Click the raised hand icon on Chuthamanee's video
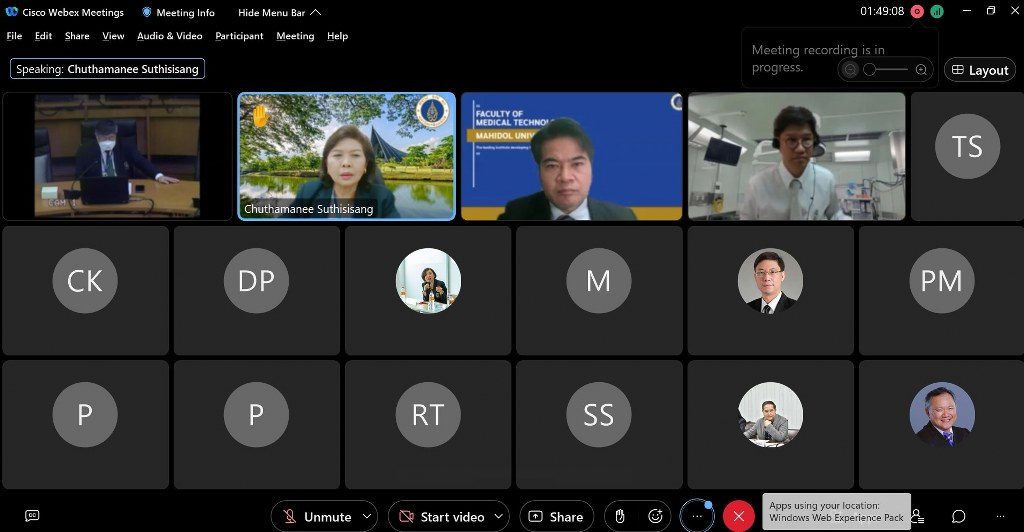1024x532 pixels. [261, 117]
